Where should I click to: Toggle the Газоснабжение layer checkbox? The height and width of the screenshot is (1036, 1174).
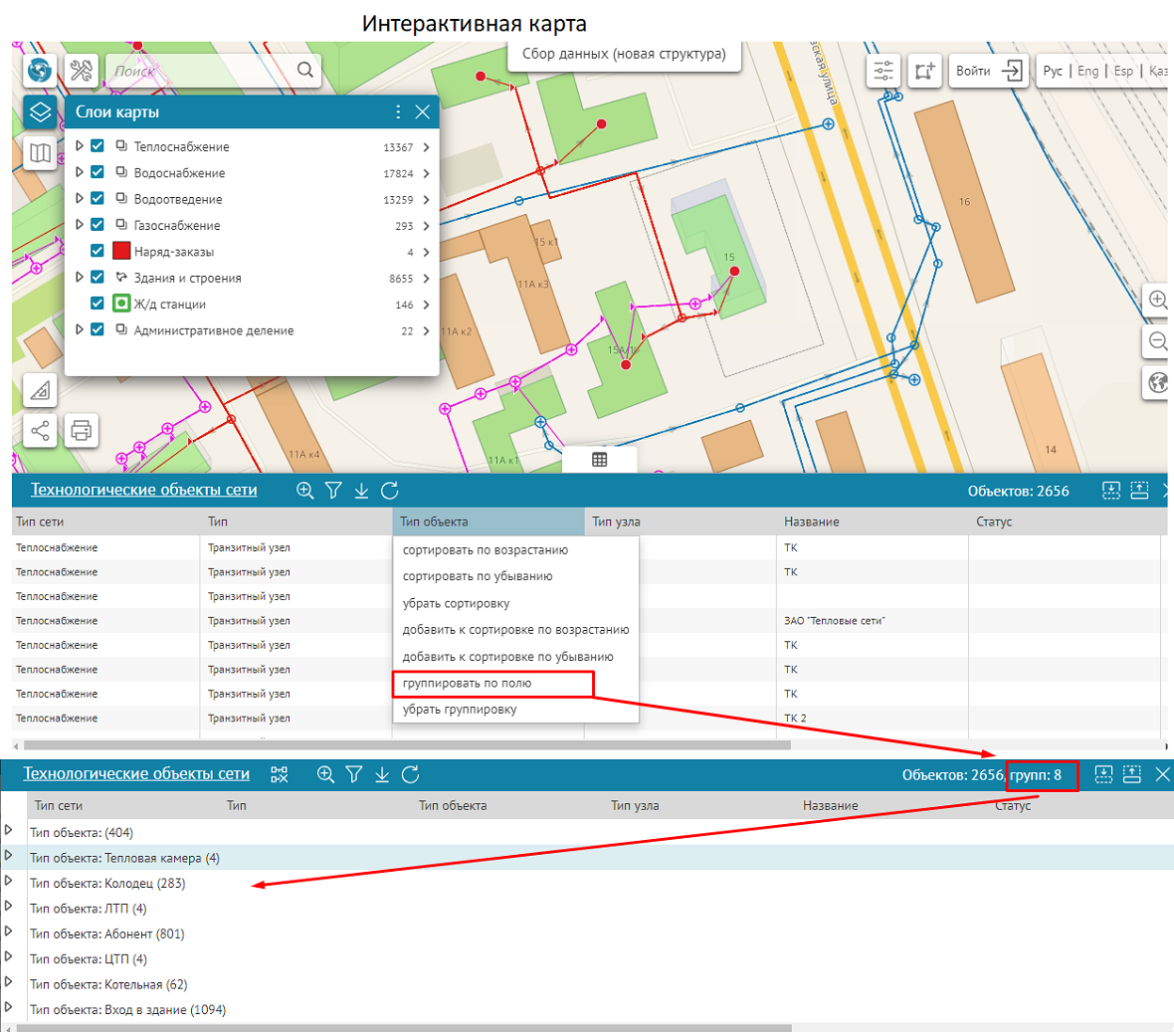click(98, 225)
